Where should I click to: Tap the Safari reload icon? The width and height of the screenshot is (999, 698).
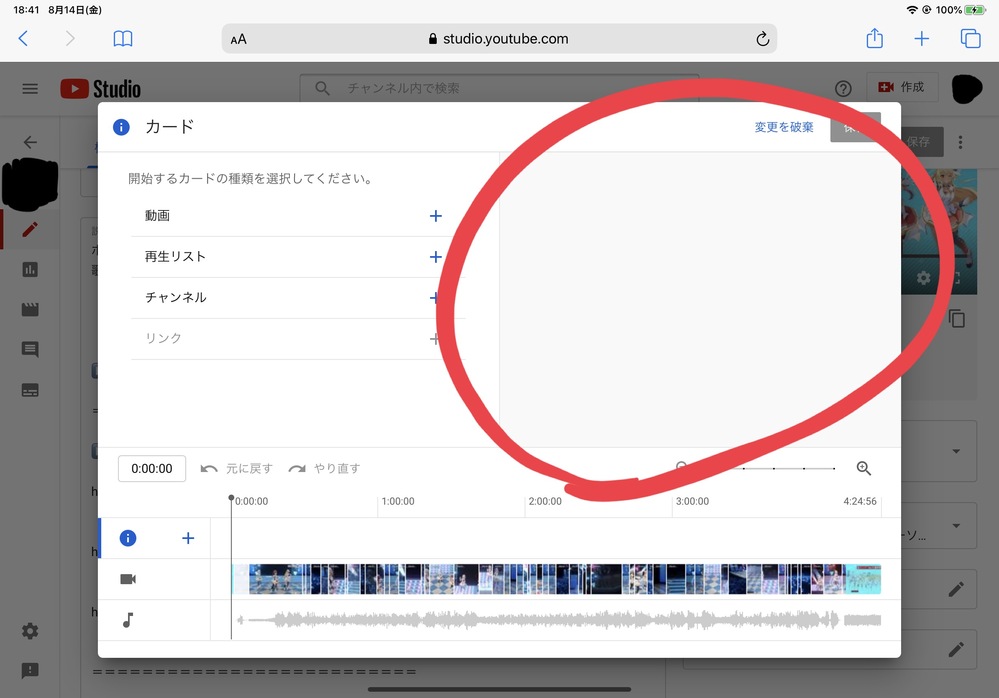tap(762, 39)
